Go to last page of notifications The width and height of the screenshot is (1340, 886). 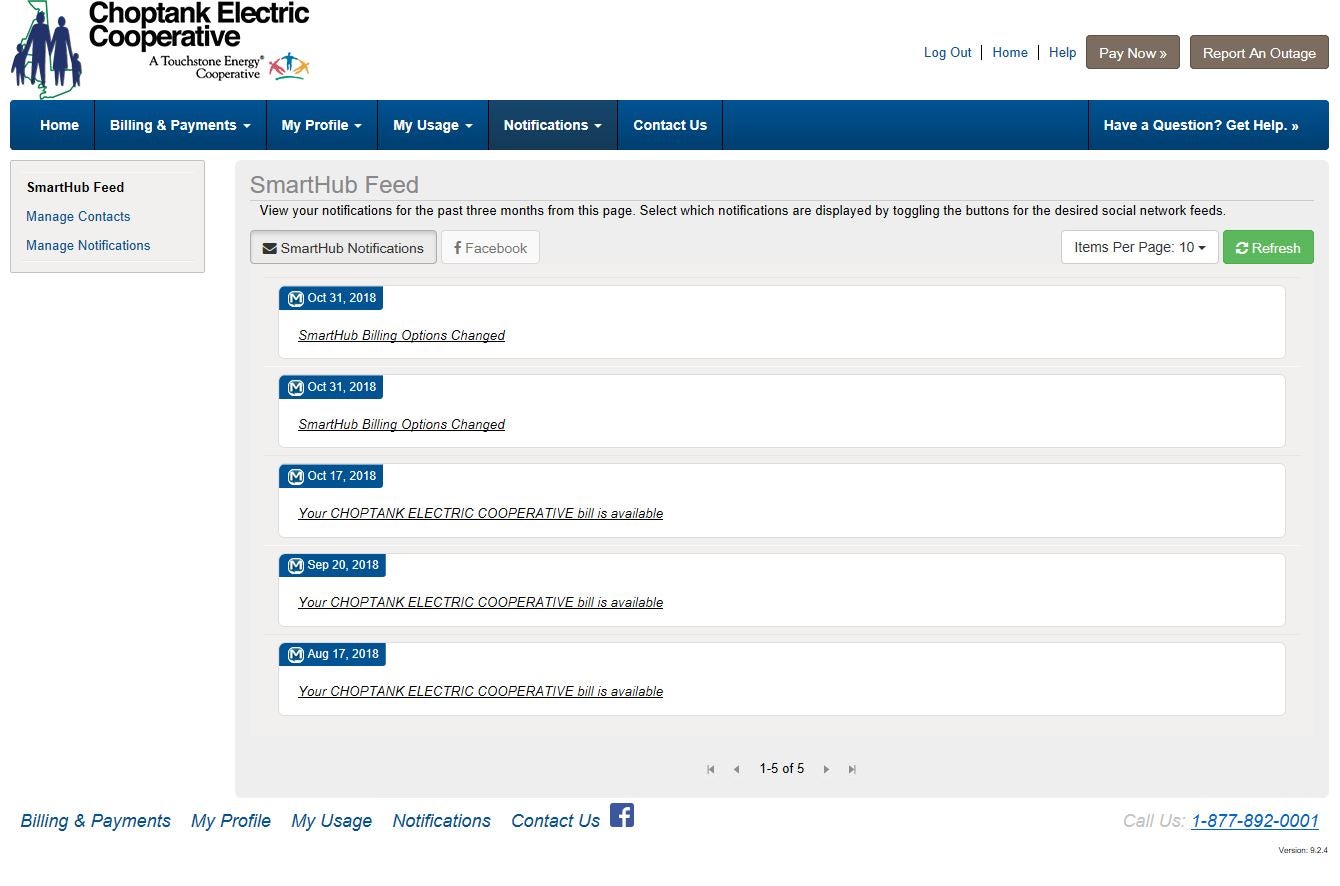852,769
